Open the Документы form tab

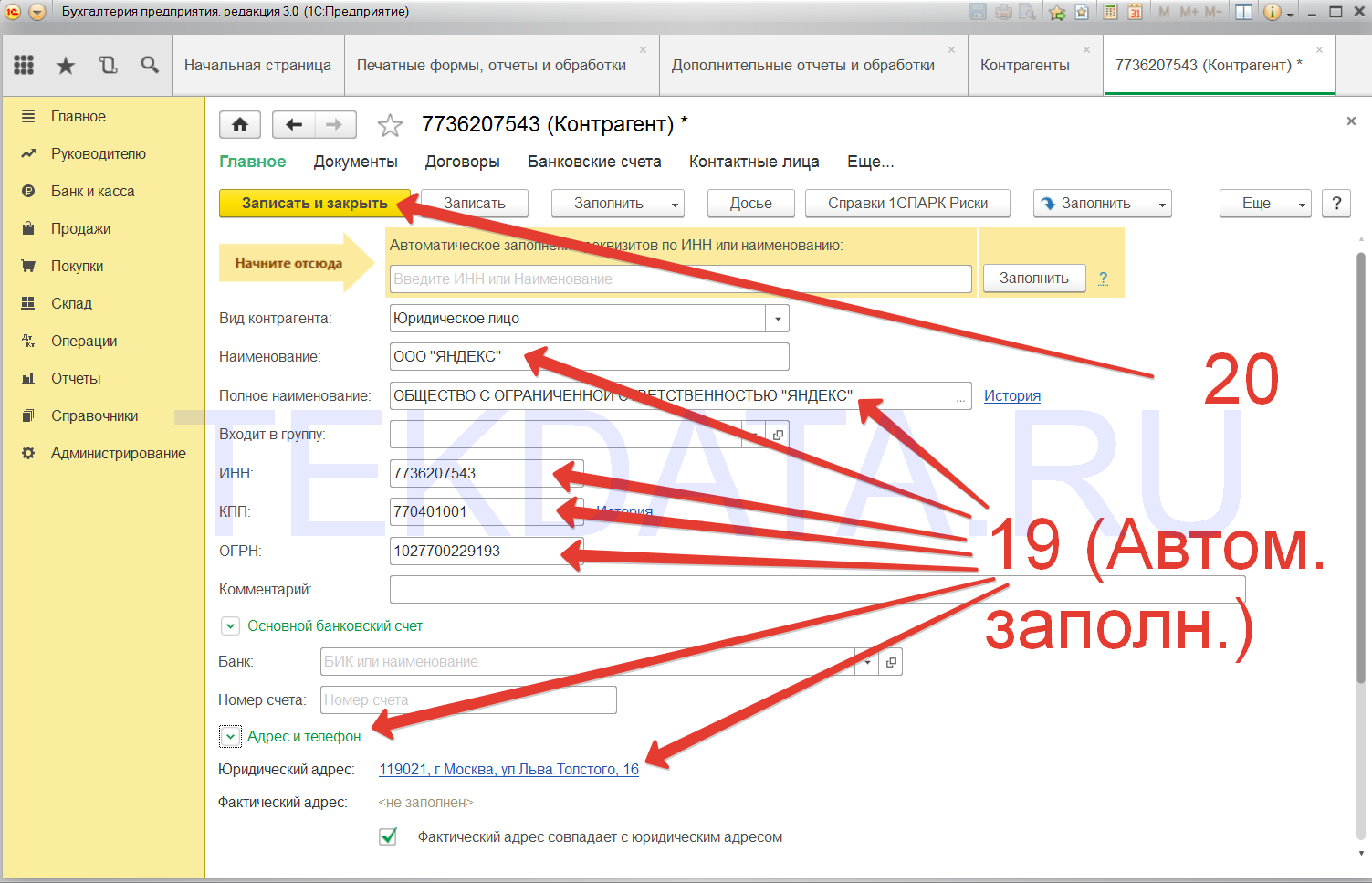[356, 162]
